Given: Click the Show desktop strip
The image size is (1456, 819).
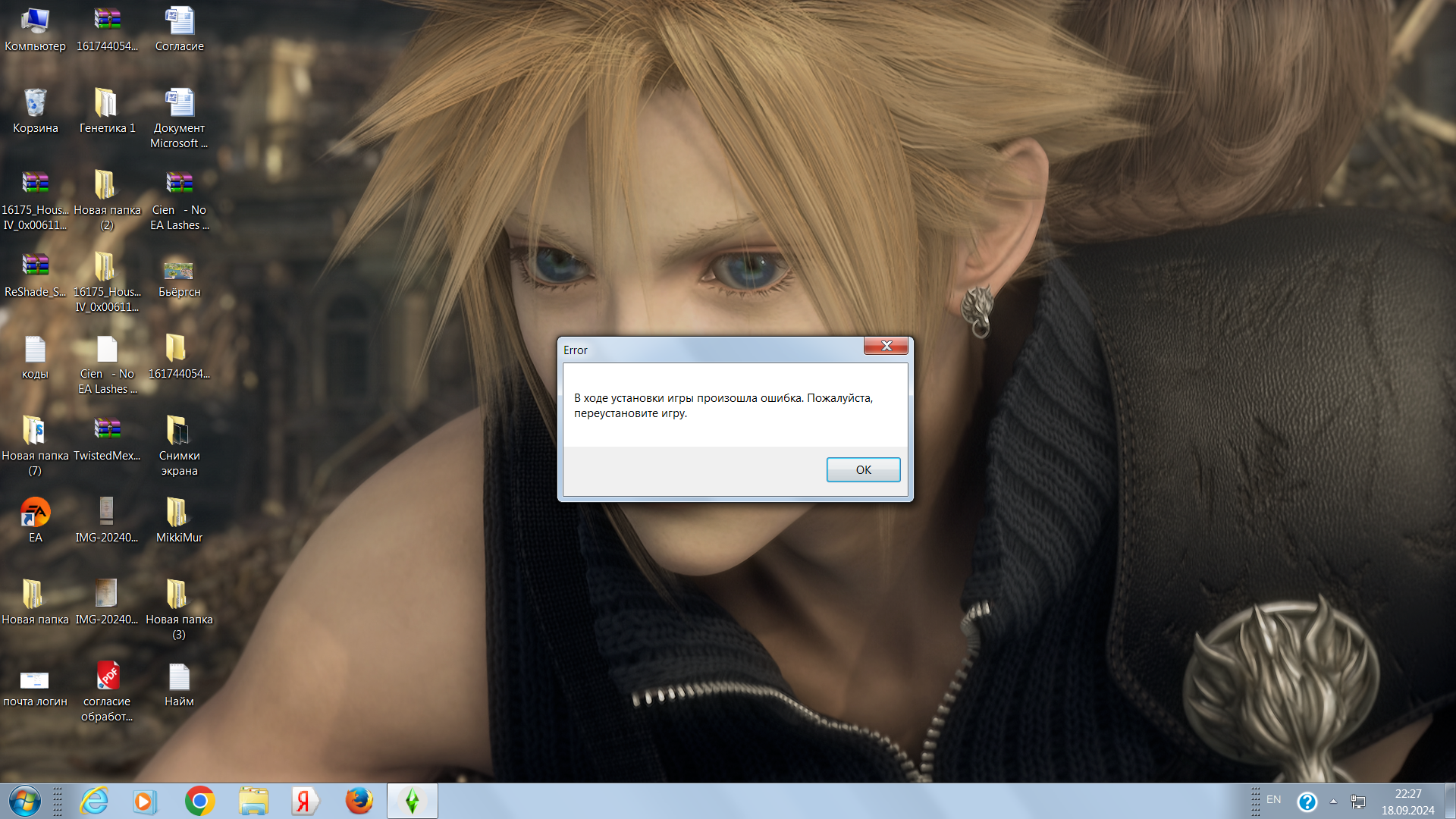Looking at the screenshot, I should pos(1450,802).
